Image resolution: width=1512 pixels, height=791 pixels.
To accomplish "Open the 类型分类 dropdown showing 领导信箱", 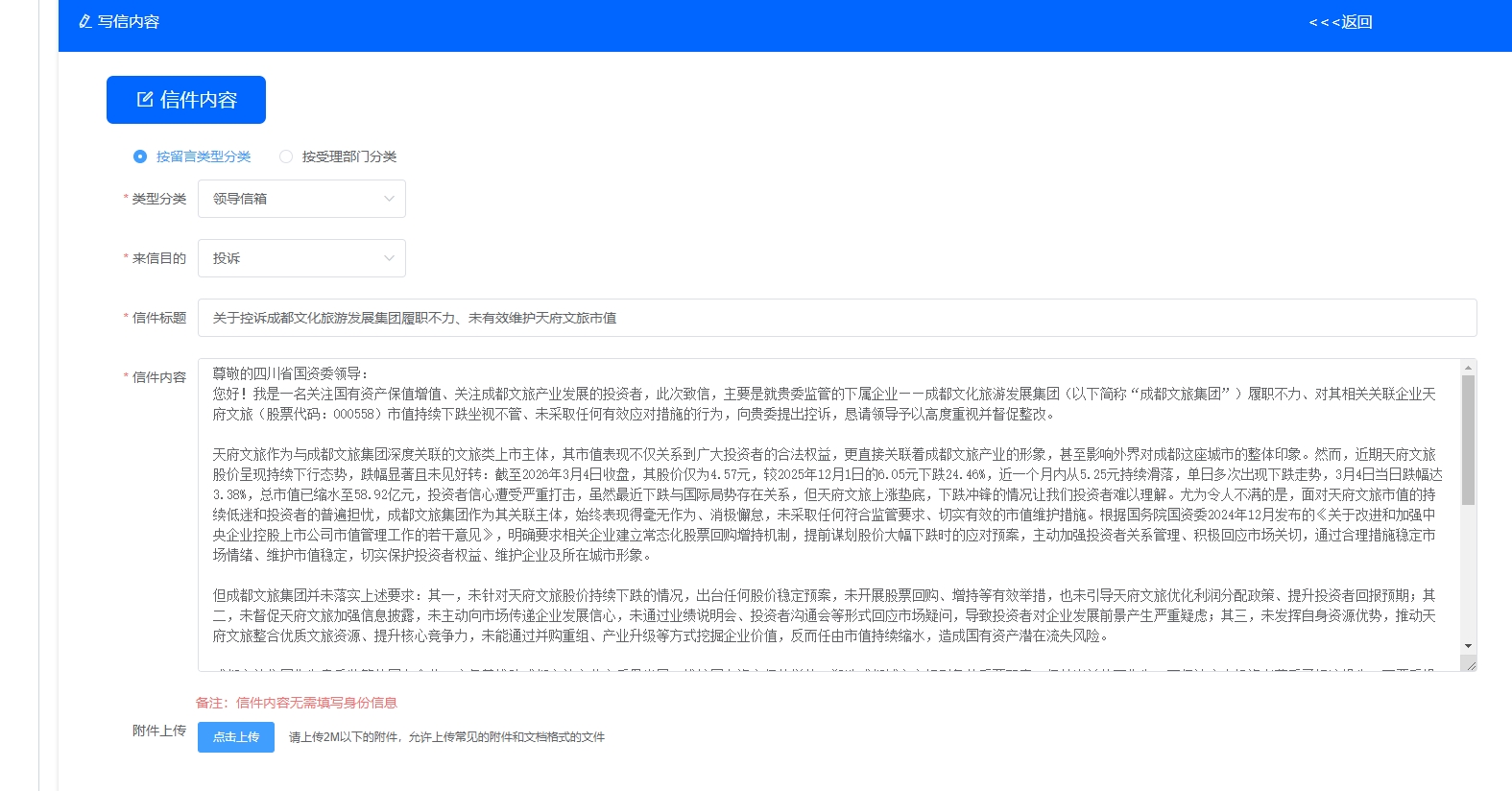I will pyautogui.click(x=301, y=199).
